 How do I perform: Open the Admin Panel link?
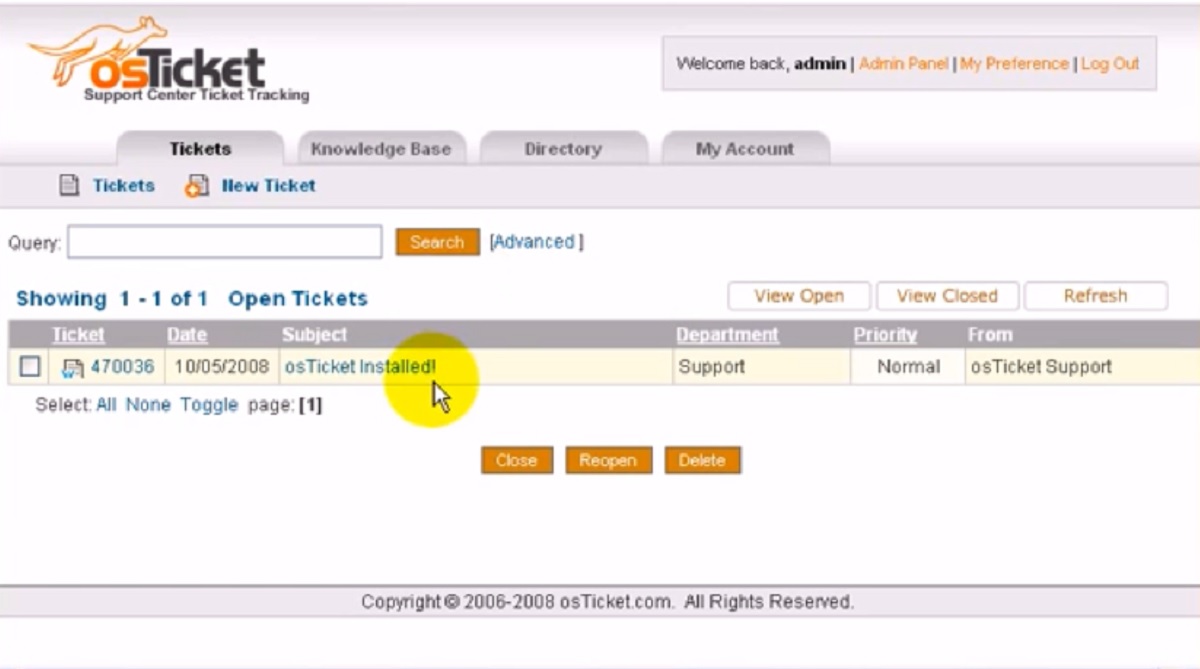click(x=903, y=63)
